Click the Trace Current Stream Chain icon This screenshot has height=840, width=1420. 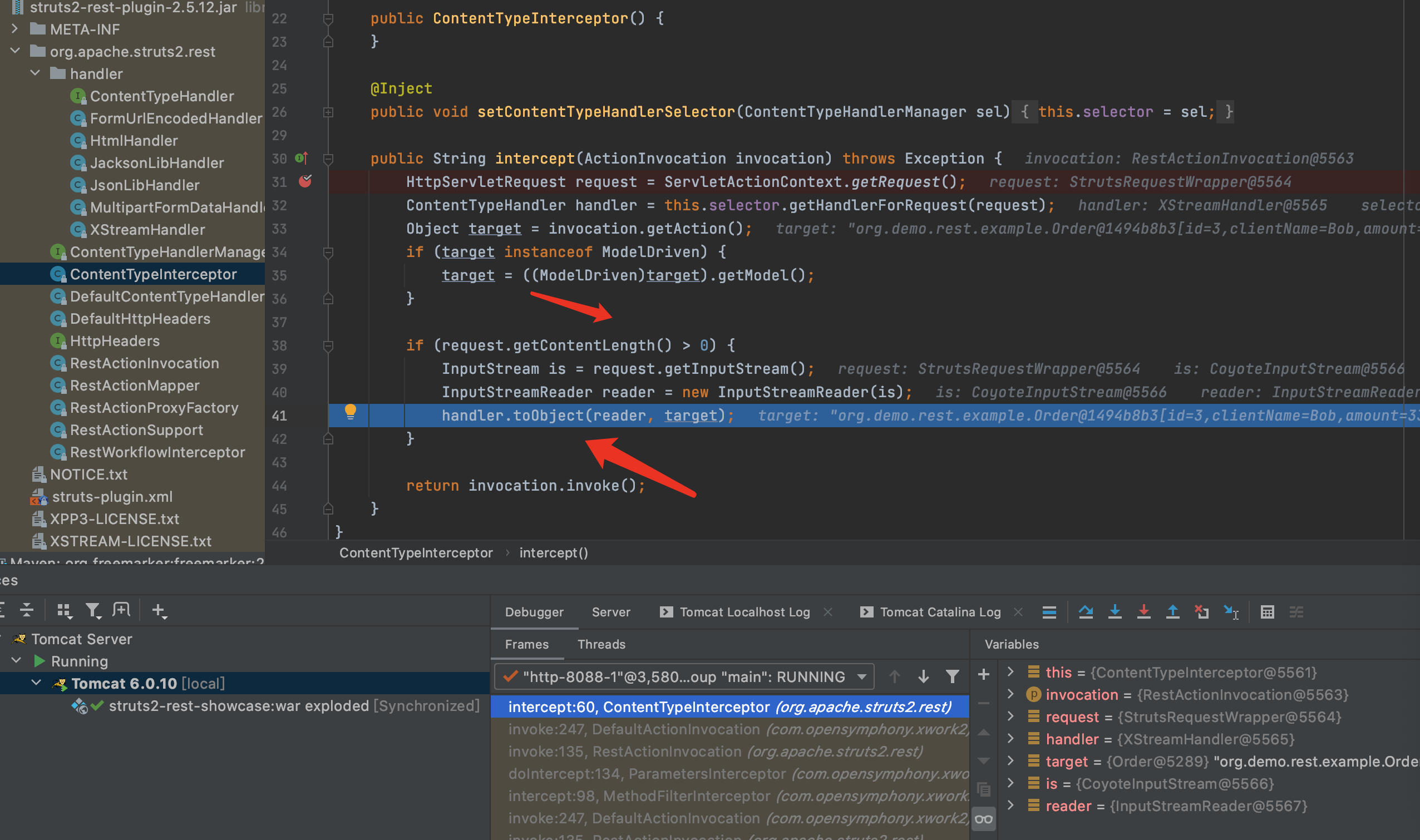(1296, 612)
